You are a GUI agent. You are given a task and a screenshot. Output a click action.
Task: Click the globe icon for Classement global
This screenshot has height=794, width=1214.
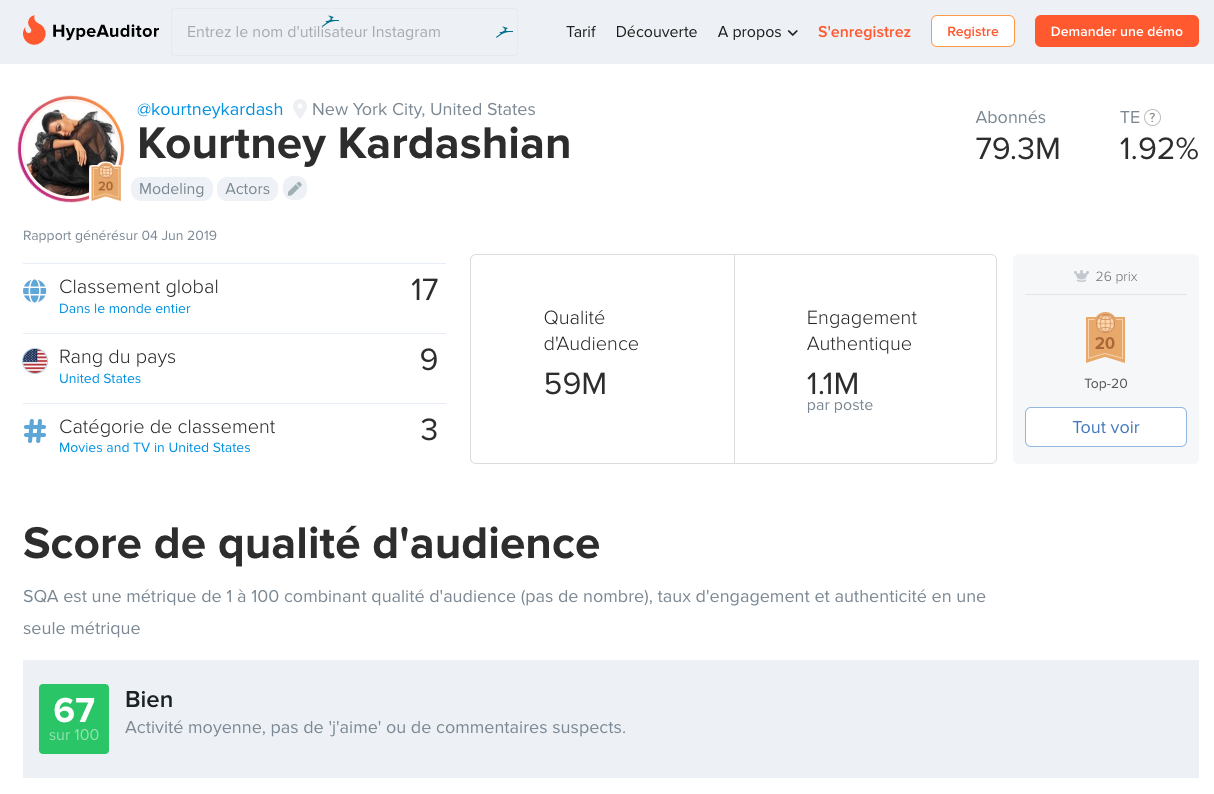click(x=35, y=292)
